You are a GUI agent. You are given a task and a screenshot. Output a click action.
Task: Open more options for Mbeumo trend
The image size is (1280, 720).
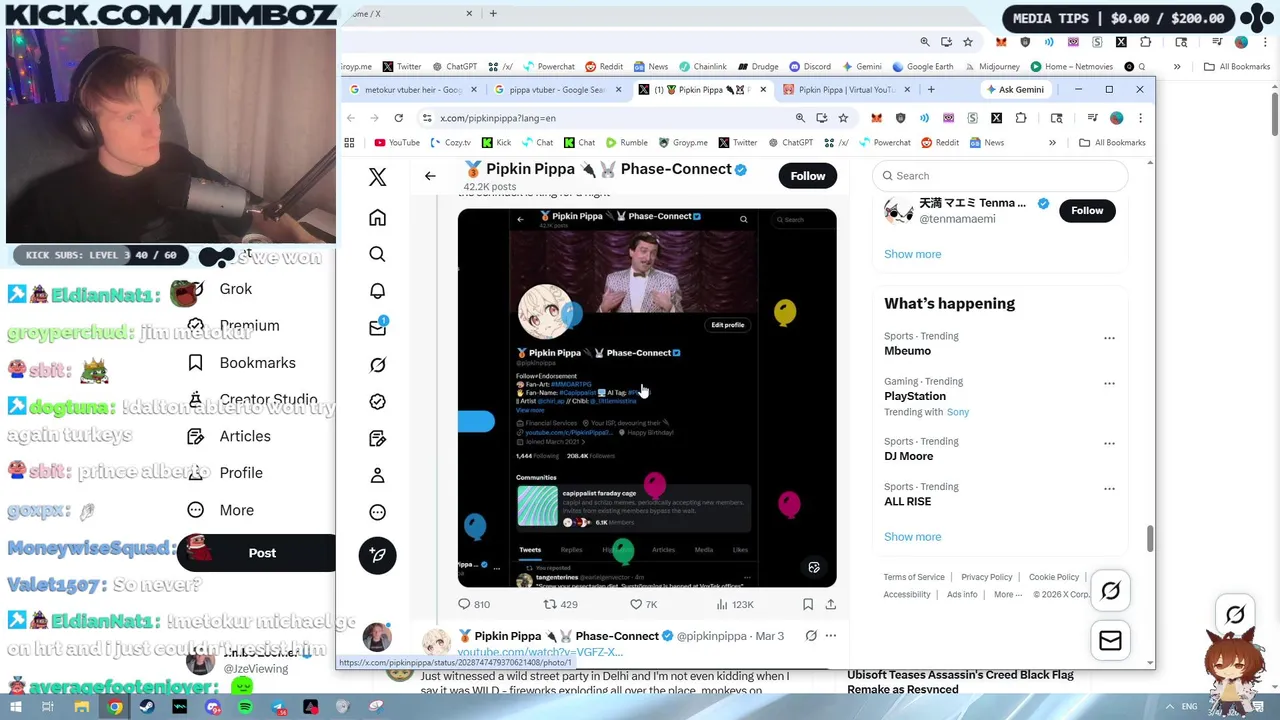pyautogui.click(x=1109, y=338)
